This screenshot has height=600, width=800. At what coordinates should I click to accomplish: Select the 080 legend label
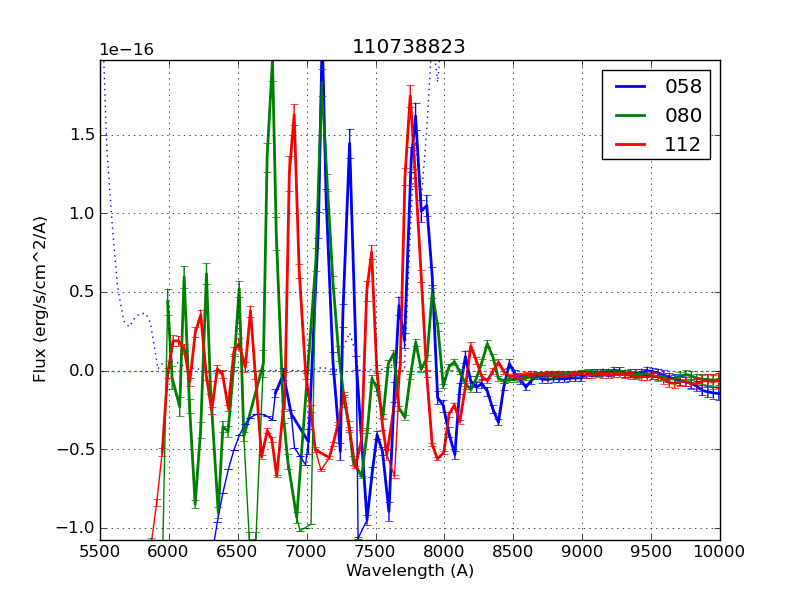pos(683,115)
